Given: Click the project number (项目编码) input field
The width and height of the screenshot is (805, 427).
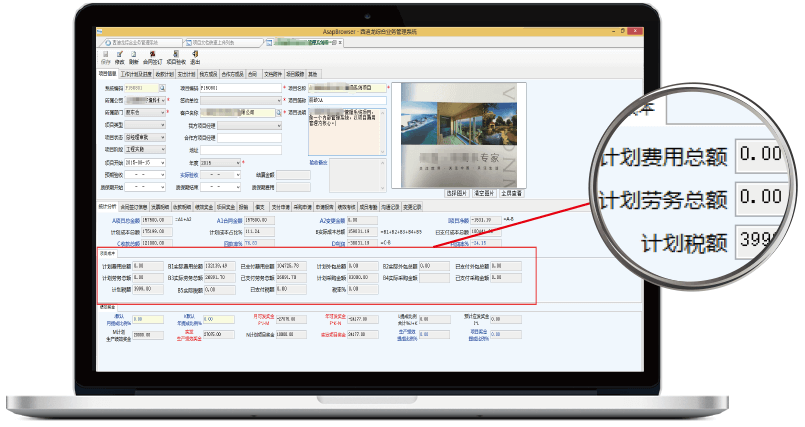Looking at the screenshot, I should click(x=238, y=89).
